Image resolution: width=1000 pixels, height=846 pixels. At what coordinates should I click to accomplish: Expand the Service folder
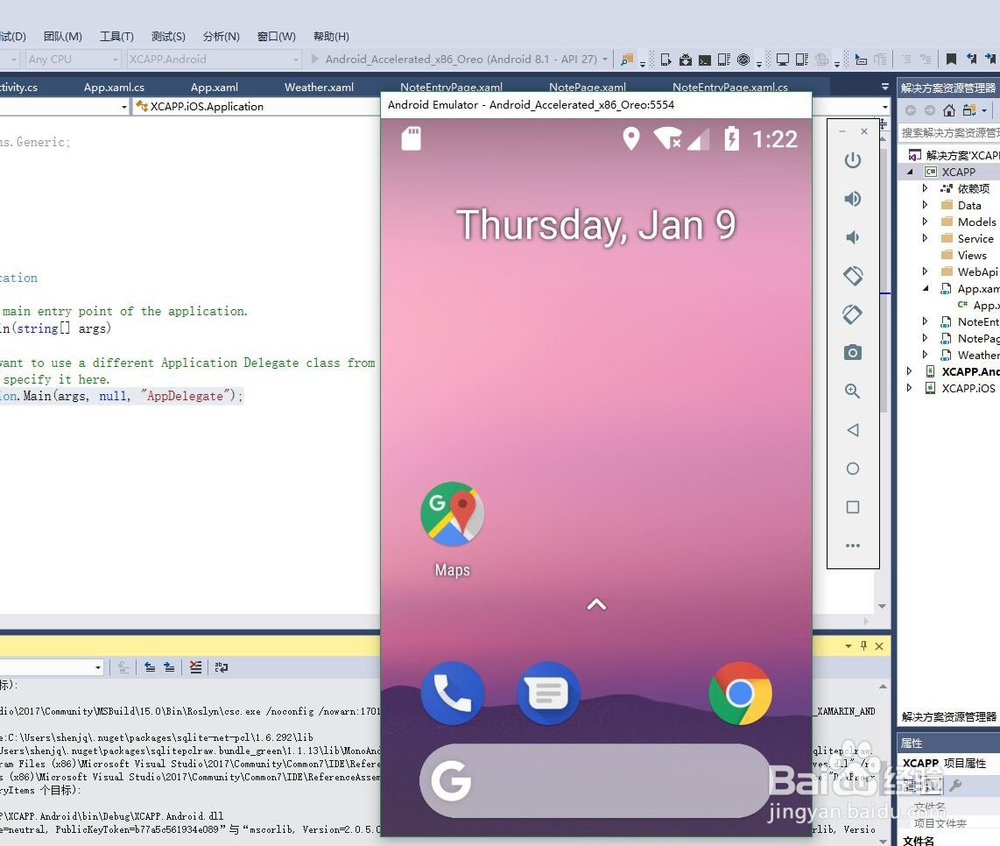pyautogui.click(x=925, y=238)
